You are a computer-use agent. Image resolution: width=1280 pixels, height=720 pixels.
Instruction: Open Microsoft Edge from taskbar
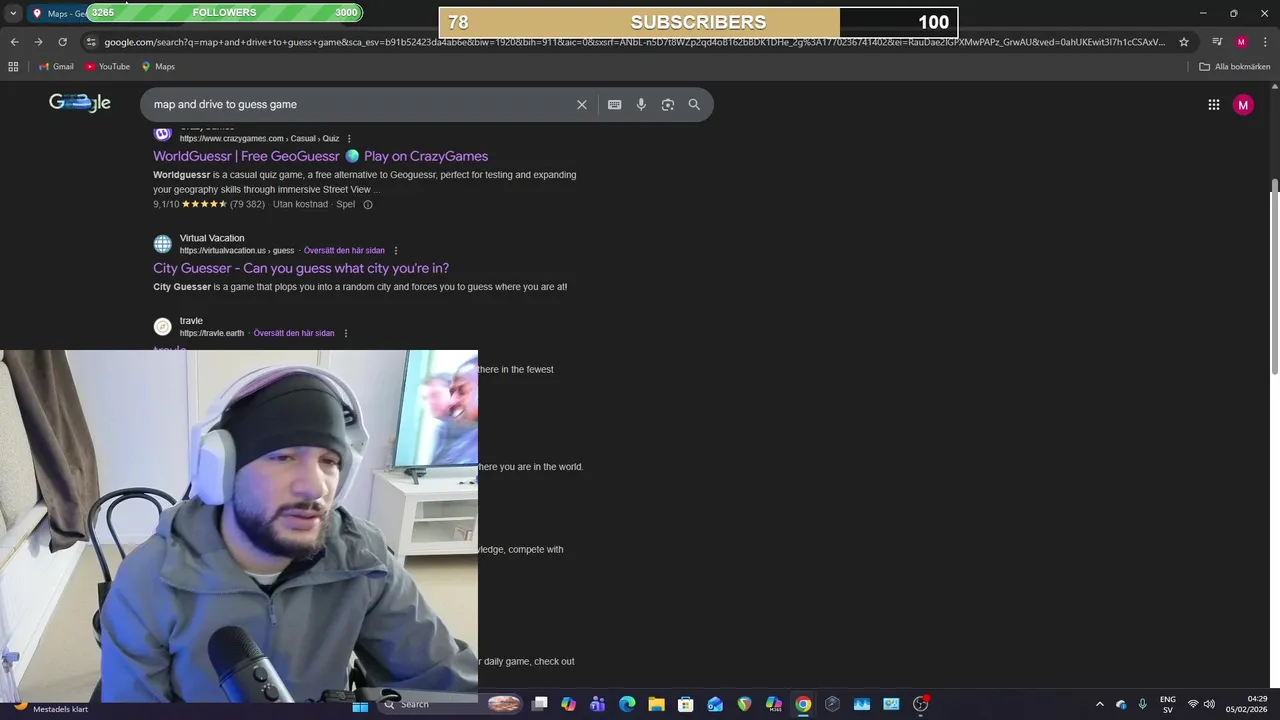pos(627,704)
